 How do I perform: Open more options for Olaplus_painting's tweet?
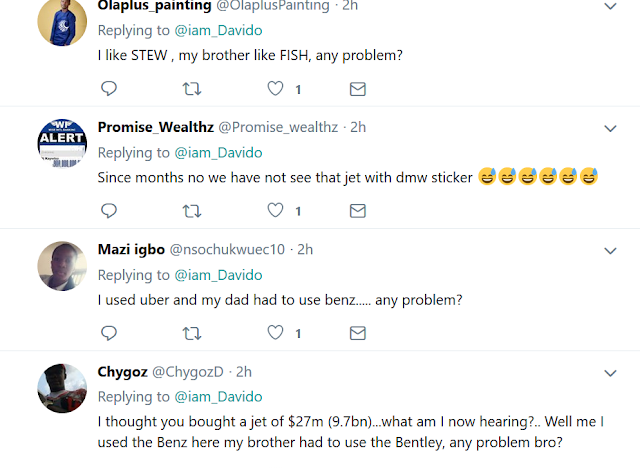[611, 6]
